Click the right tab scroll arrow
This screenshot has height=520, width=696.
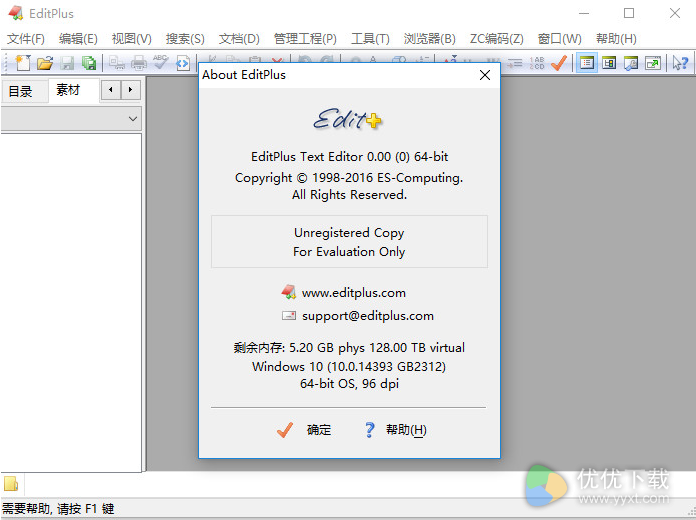[130, 90]
